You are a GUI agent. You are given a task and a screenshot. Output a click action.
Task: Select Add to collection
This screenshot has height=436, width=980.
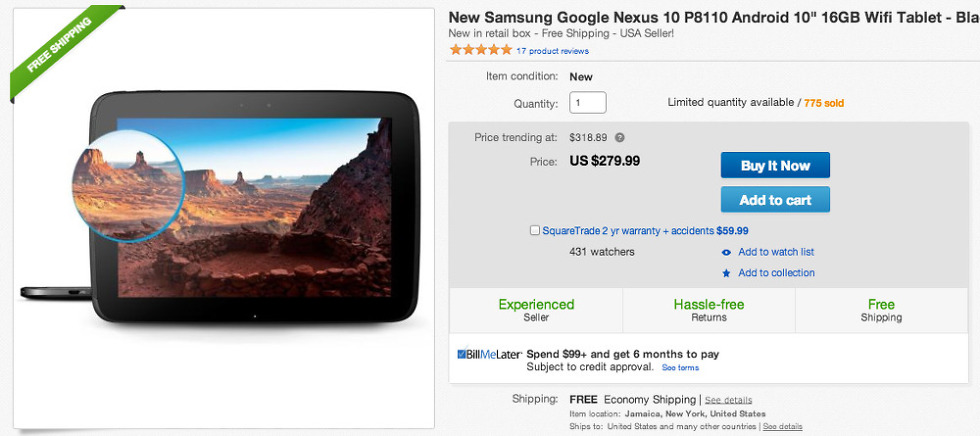[776, 273]
